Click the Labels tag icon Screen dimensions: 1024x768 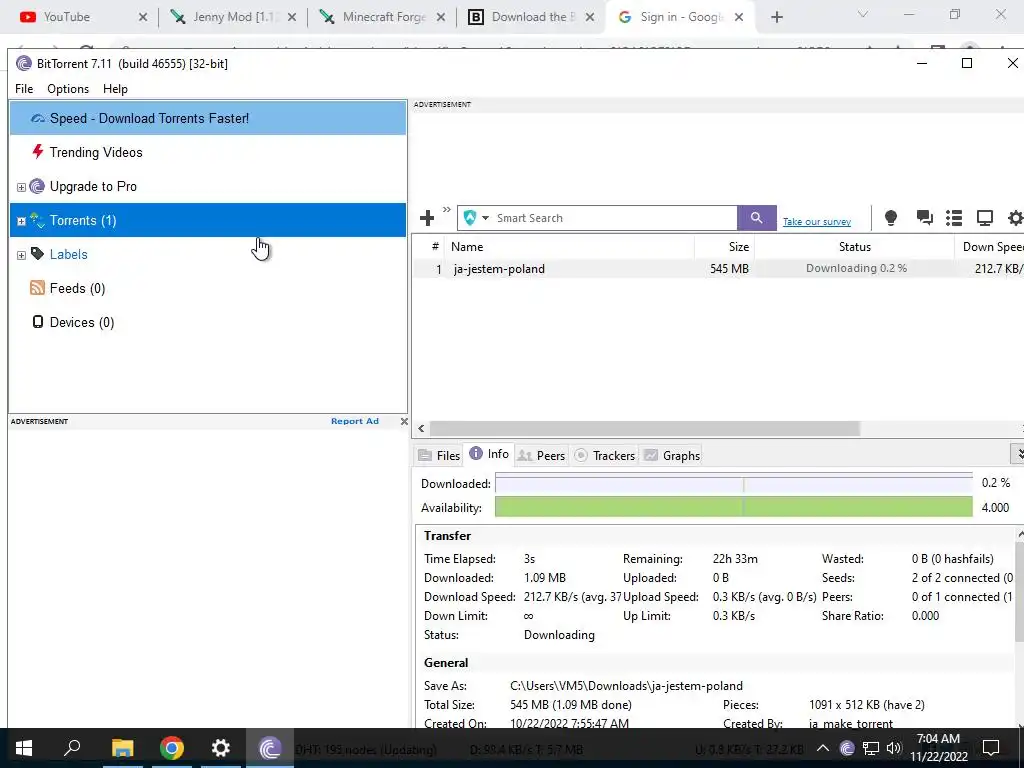tap(37, 254)
